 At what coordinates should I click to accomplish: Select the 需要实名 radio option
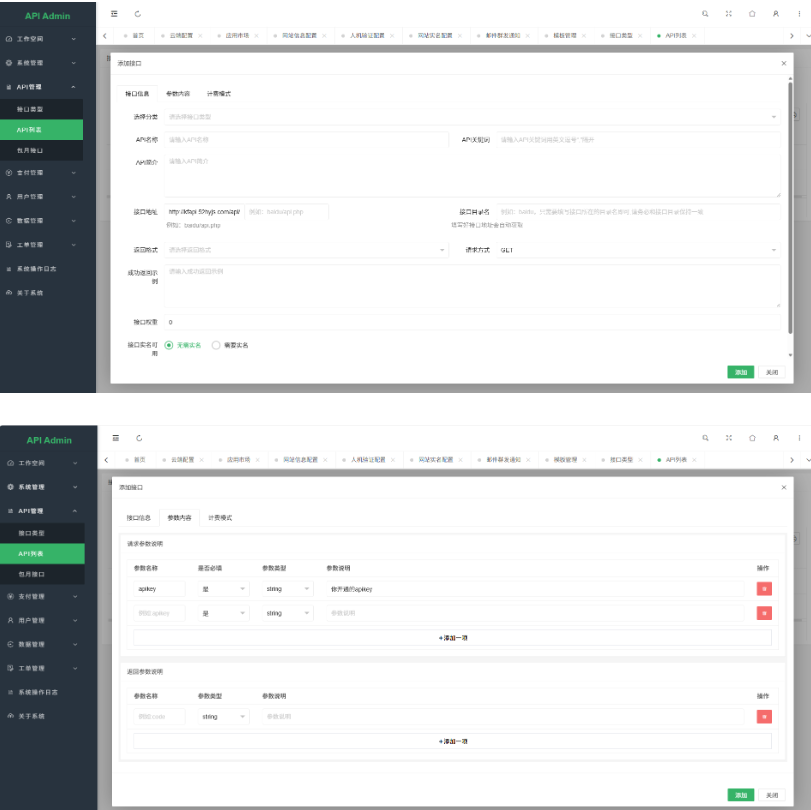(x=216, y=345)
